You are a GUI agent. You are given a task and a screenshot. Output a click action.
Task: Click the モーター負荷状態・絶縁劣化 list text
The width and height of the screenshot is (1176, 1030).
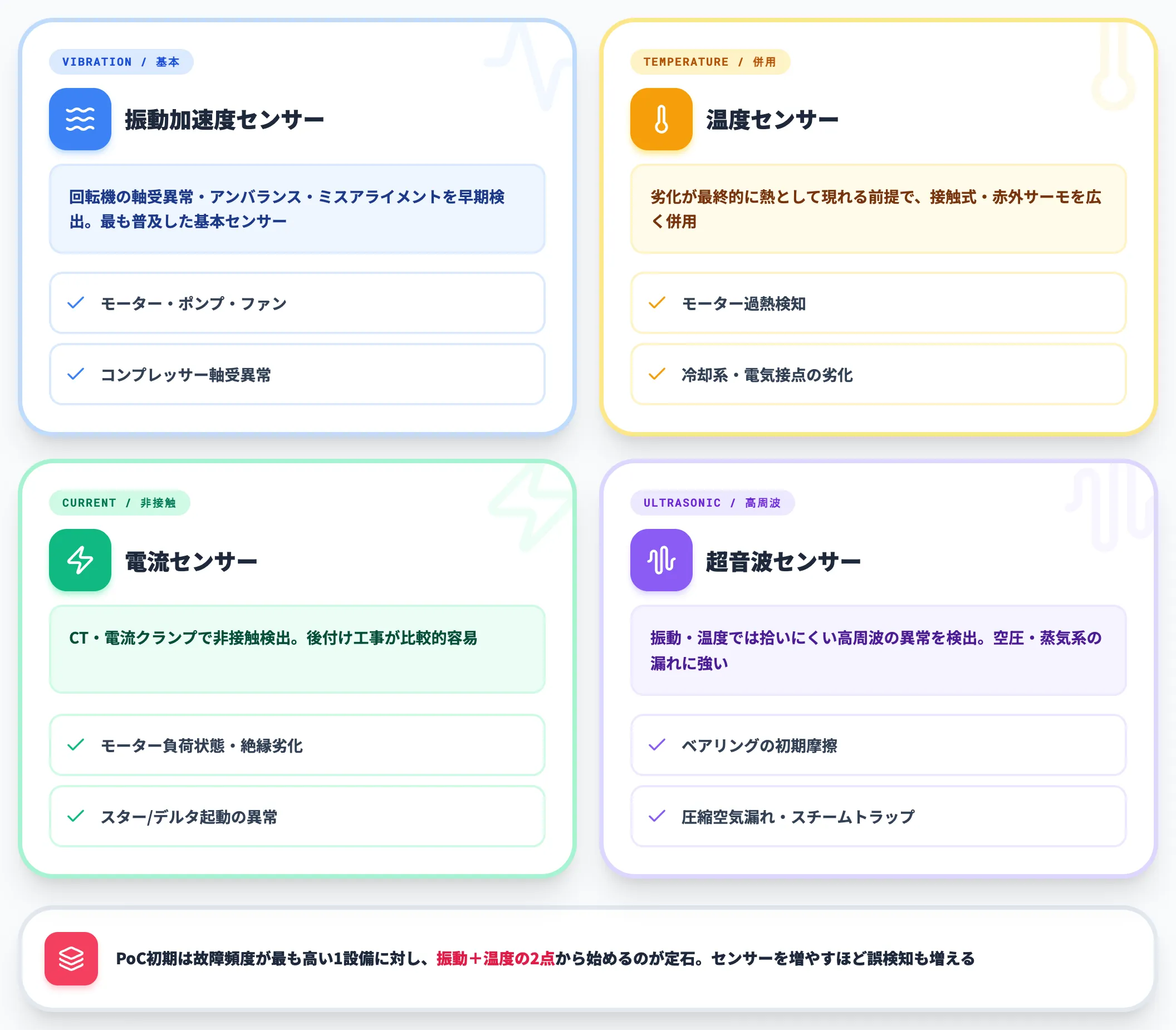pos(201,745)
